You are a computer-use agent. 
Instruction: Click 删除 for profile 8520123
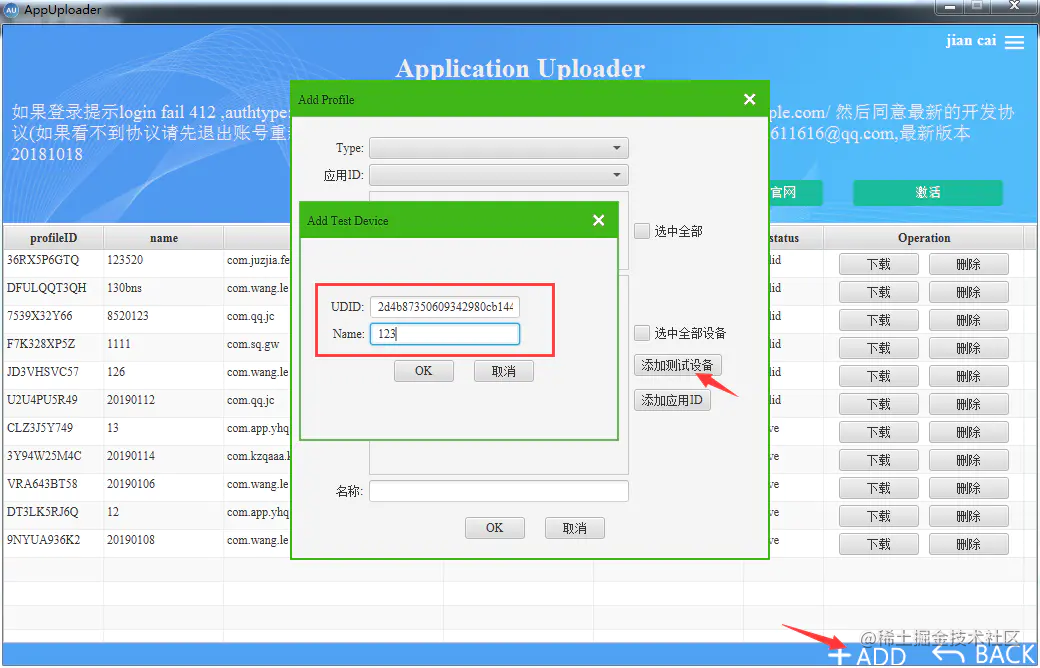(x=968, y=319)
